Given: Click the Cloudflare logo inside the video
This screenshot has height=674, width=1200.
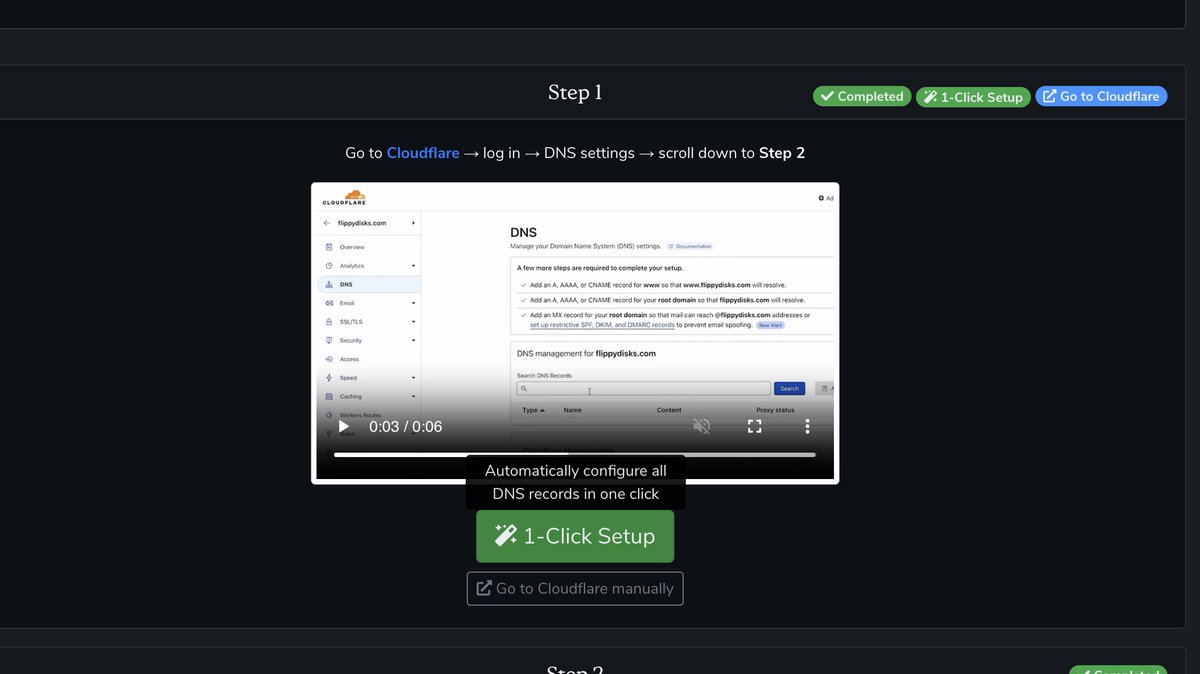Looking at the screenshot, I should 343,198.
